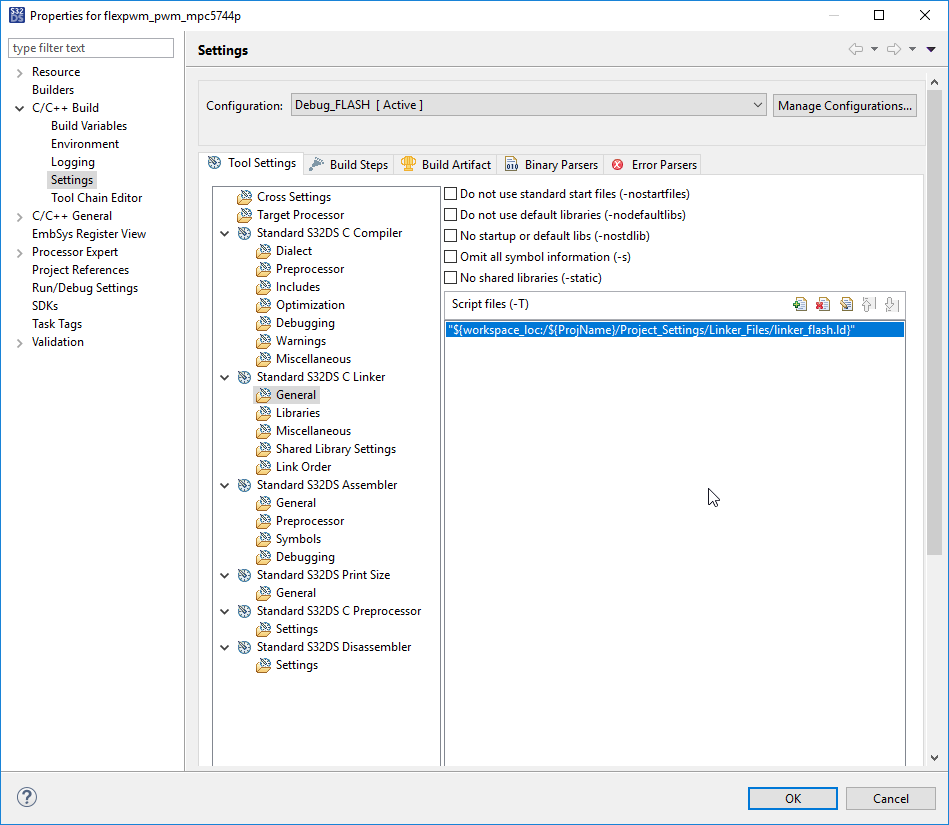Viewport: 949px width, 825px height.
Task: Click the OK button
Action: [793, 798]
